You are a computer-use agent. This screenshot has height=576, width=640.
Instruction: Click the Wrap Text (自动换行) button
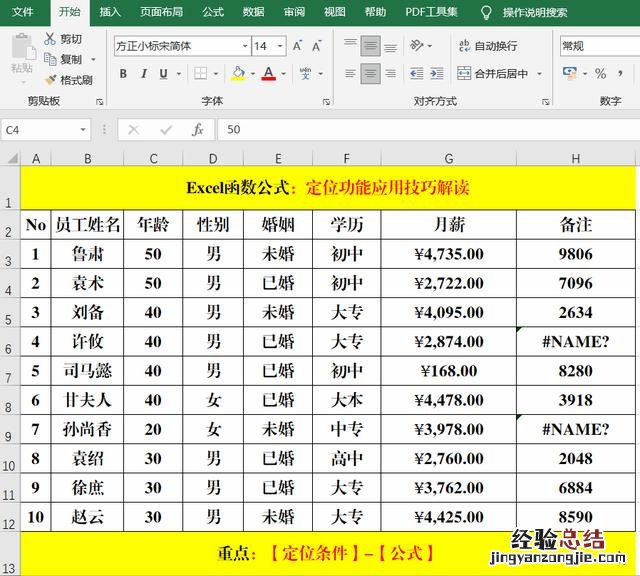tap(488, 46)
